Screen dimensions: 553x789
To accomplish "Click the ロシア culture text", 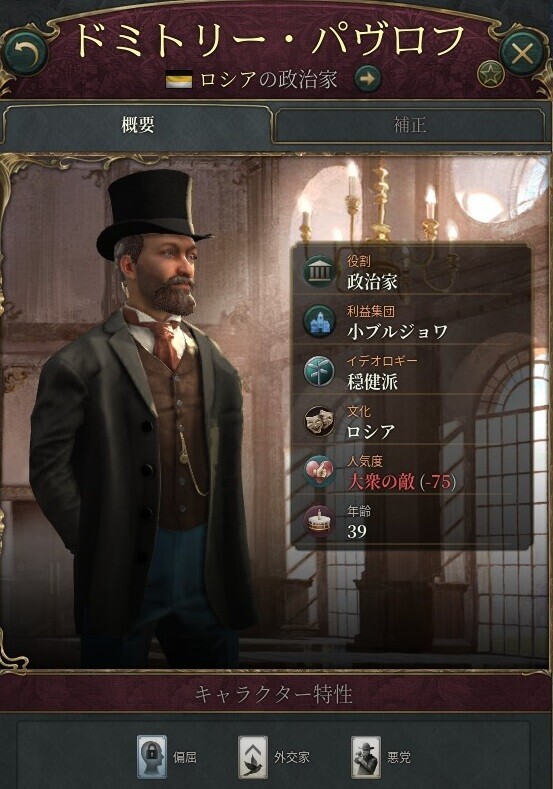I will click(371, 432).
